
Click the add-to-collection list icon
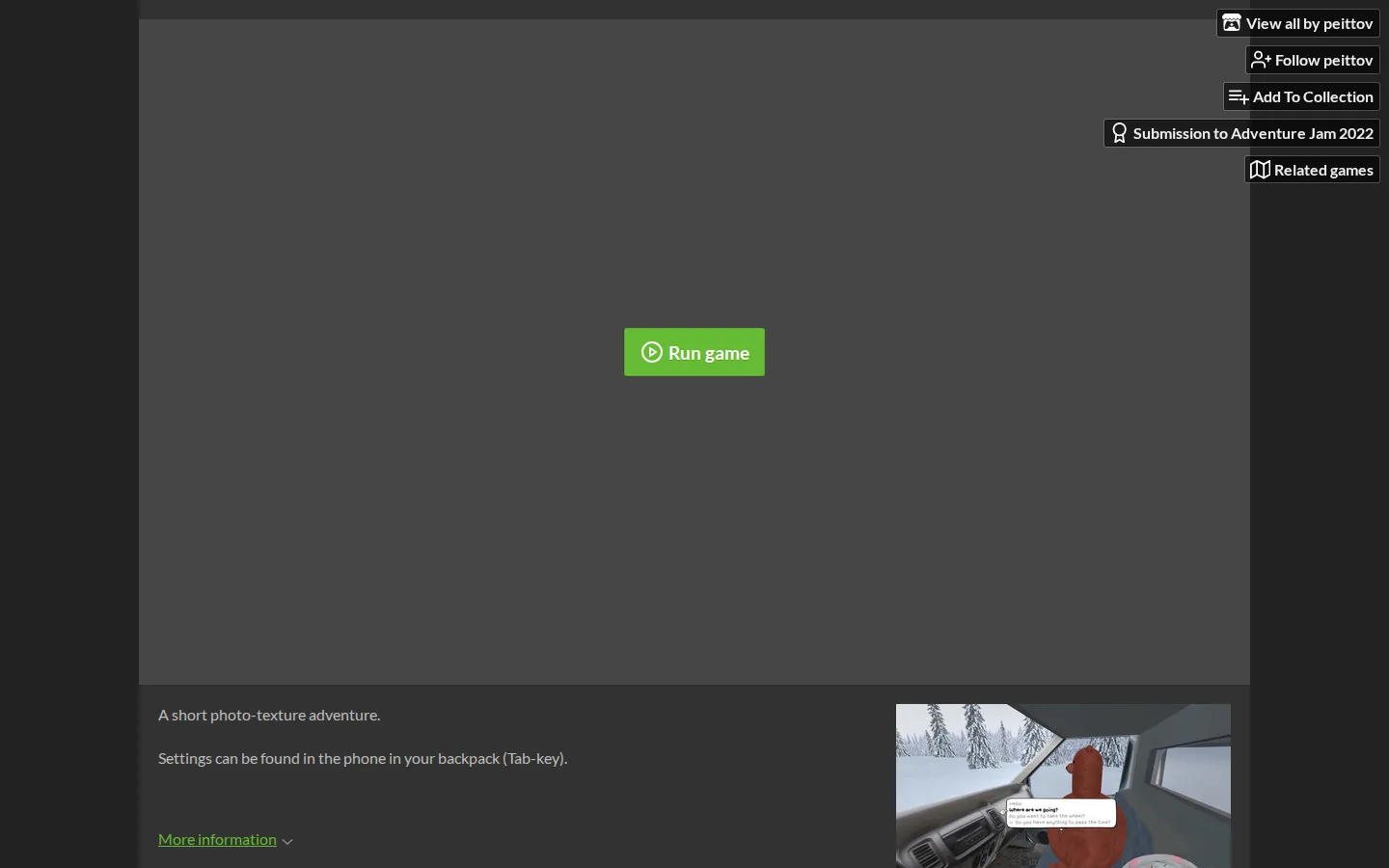point(1239,96)
